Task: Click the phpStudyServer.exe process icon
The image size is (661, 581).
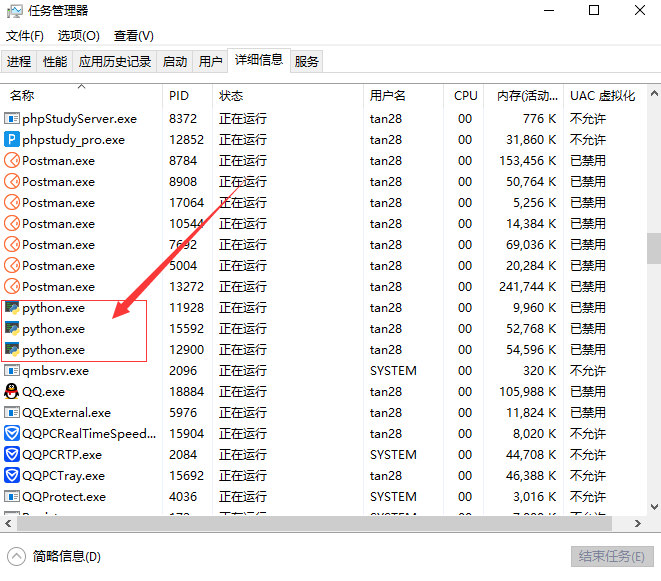Action: pos(12,118)
